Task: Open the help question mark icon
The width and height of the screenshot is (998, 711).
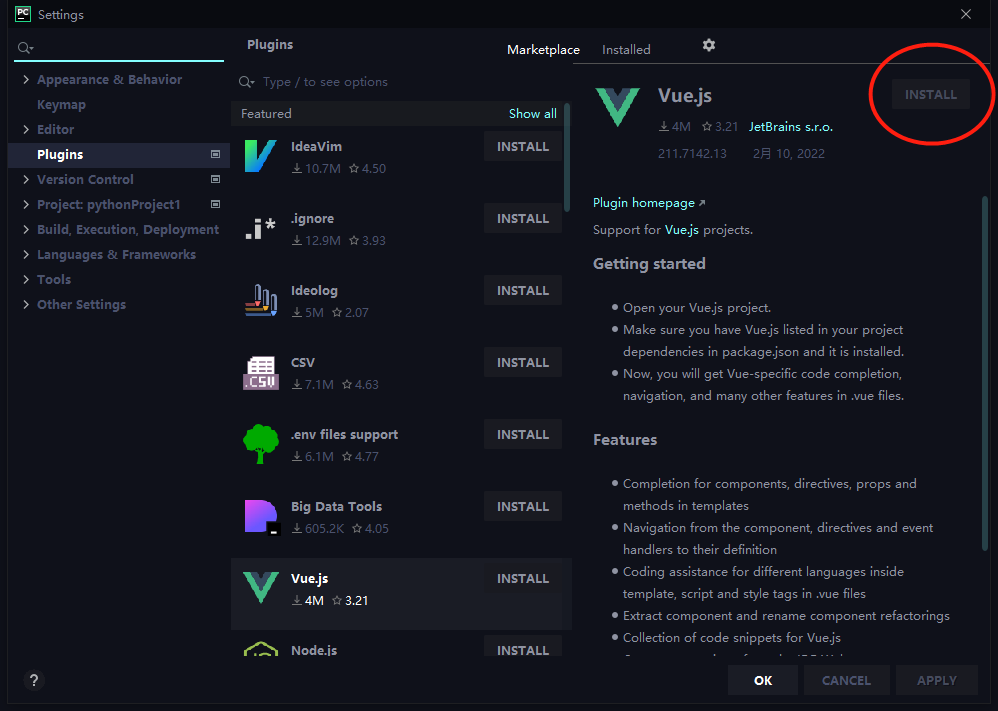Action: (34, 680)
